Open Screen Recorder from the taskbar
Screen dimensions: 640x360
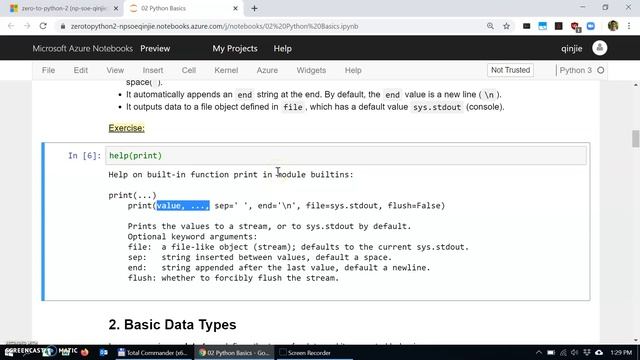click(313, 352)
